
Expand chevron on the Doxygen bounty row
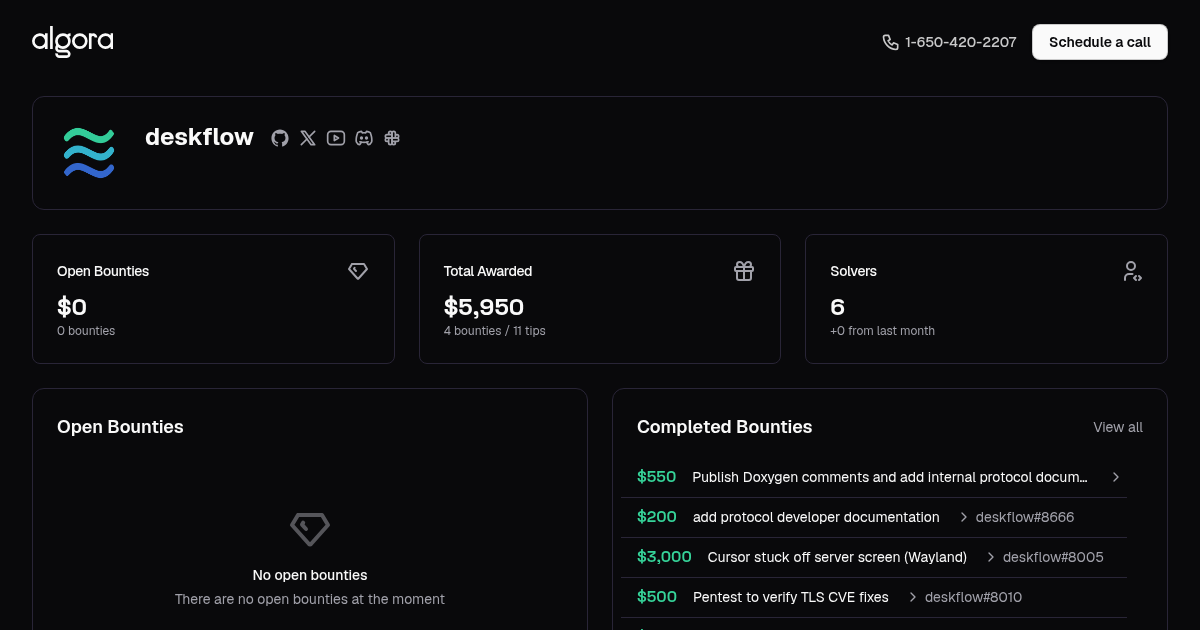1116,477
